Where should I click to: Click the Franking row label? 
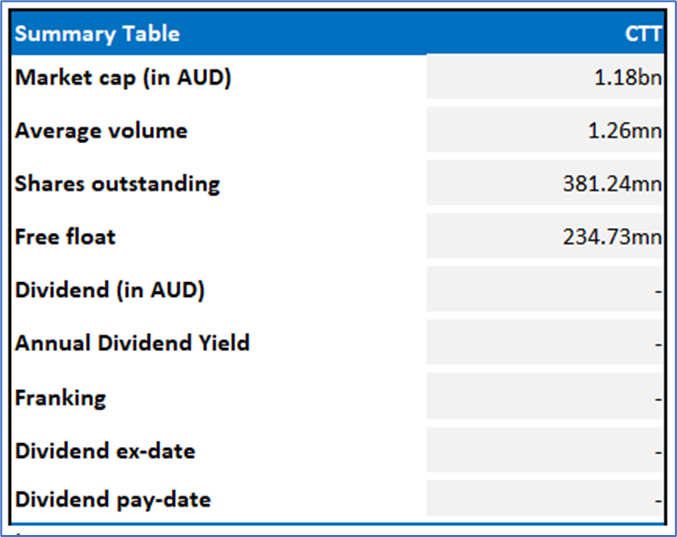(60, 398)
